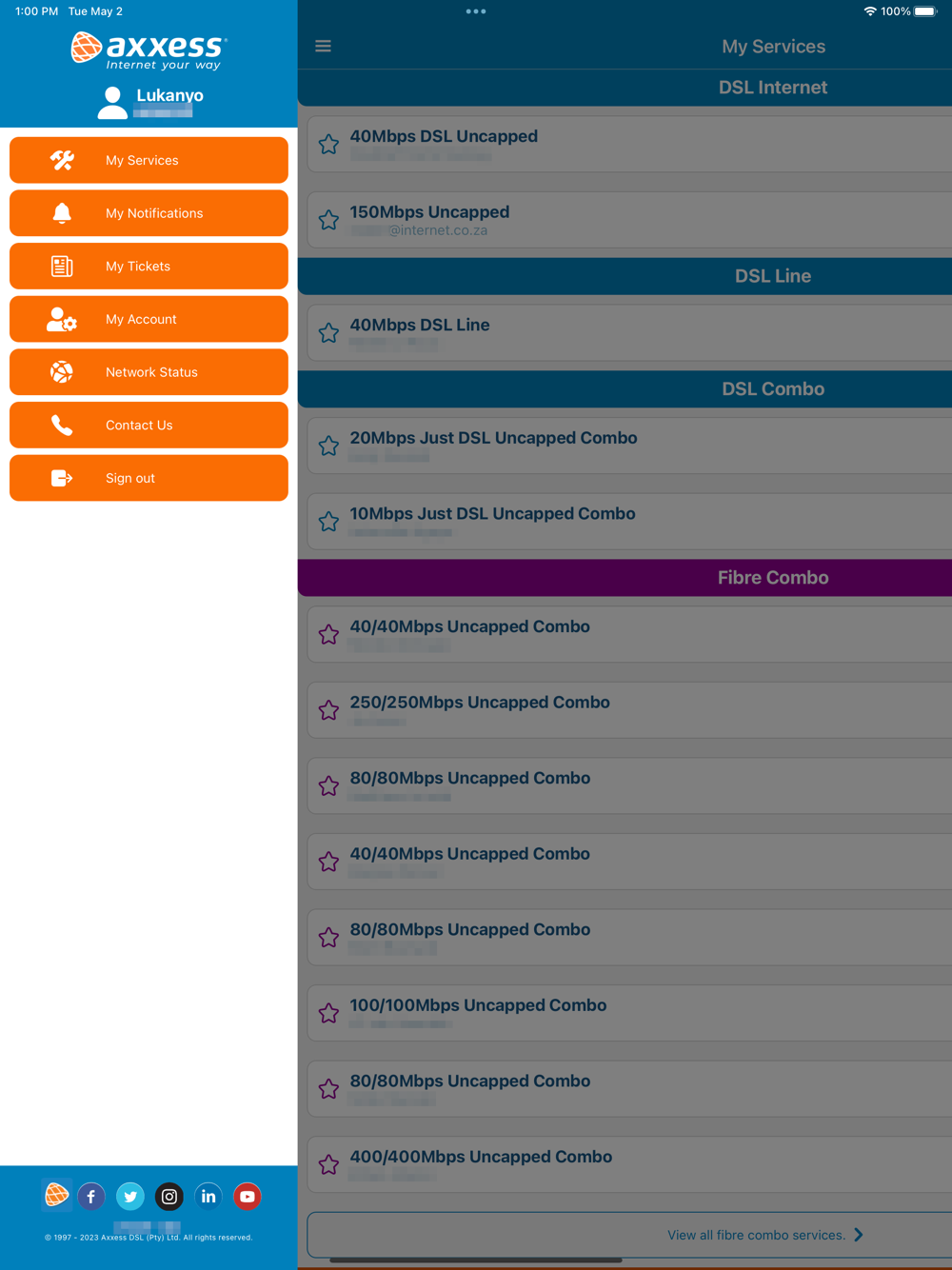This screenshot has width=952, height=1270.
Task: Sign out of the account
Action: (x=149, y=478)
